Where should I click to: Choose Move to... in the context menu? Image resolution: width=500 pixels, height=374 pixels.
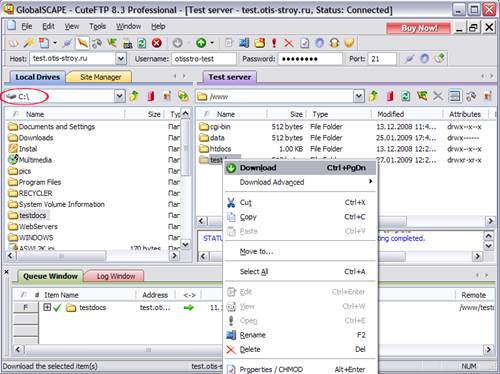point(300,251)
